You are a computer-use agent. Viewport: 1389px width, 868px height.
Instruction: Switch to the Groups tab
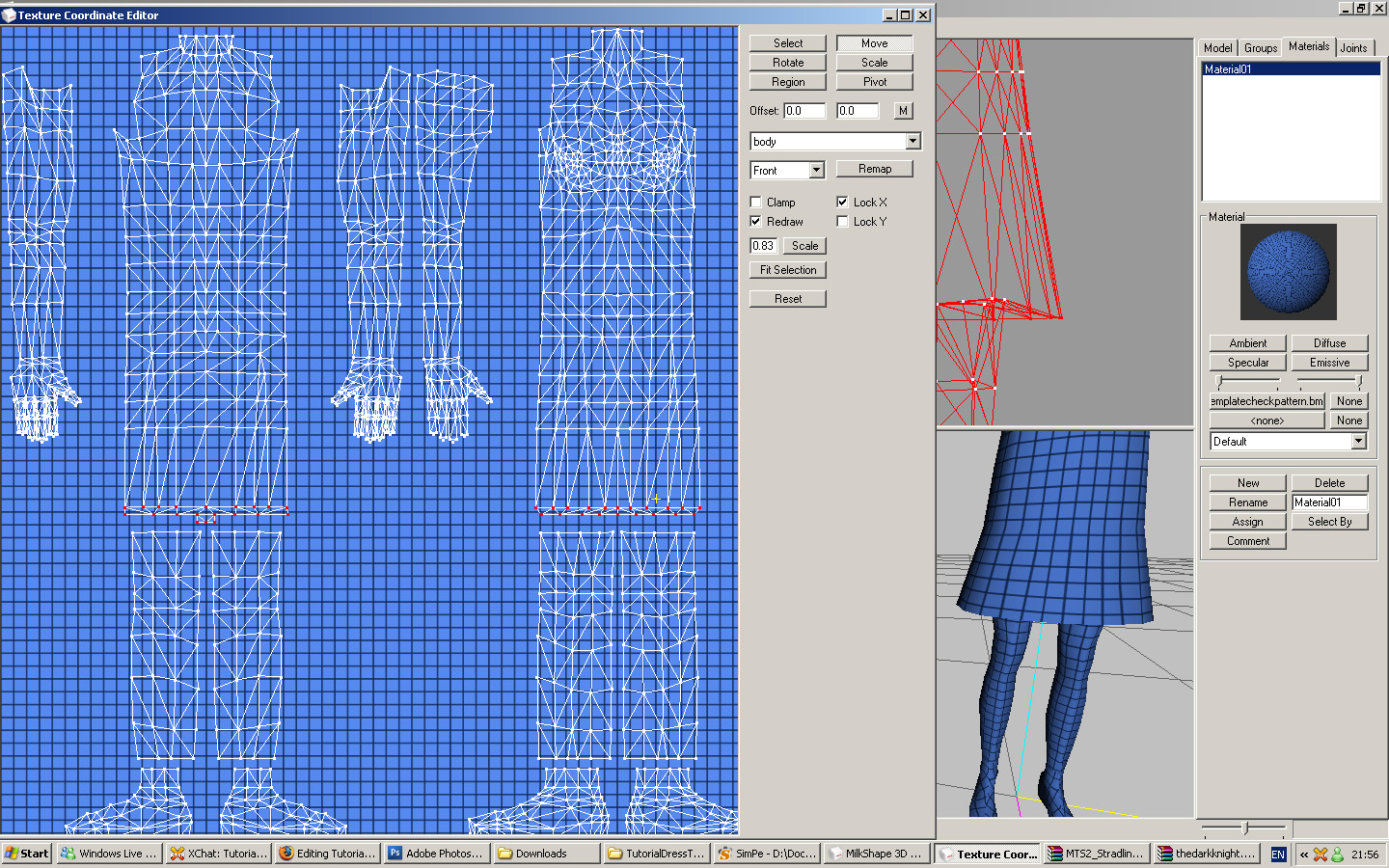[x=1260, y=48]
